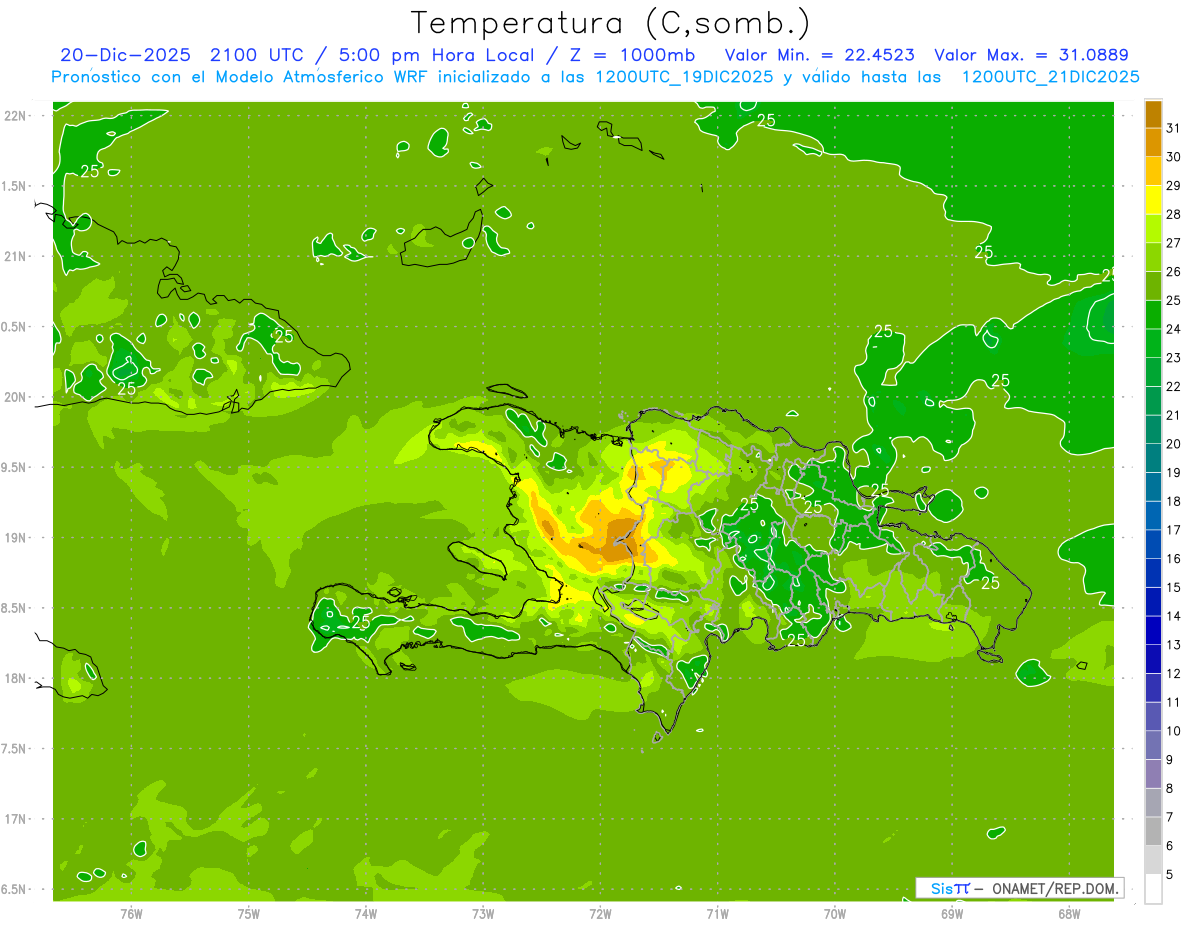This screenshot has height=927, width=1200.
Task: Select the date text "20-Dic-2025"
Action: 128,55
